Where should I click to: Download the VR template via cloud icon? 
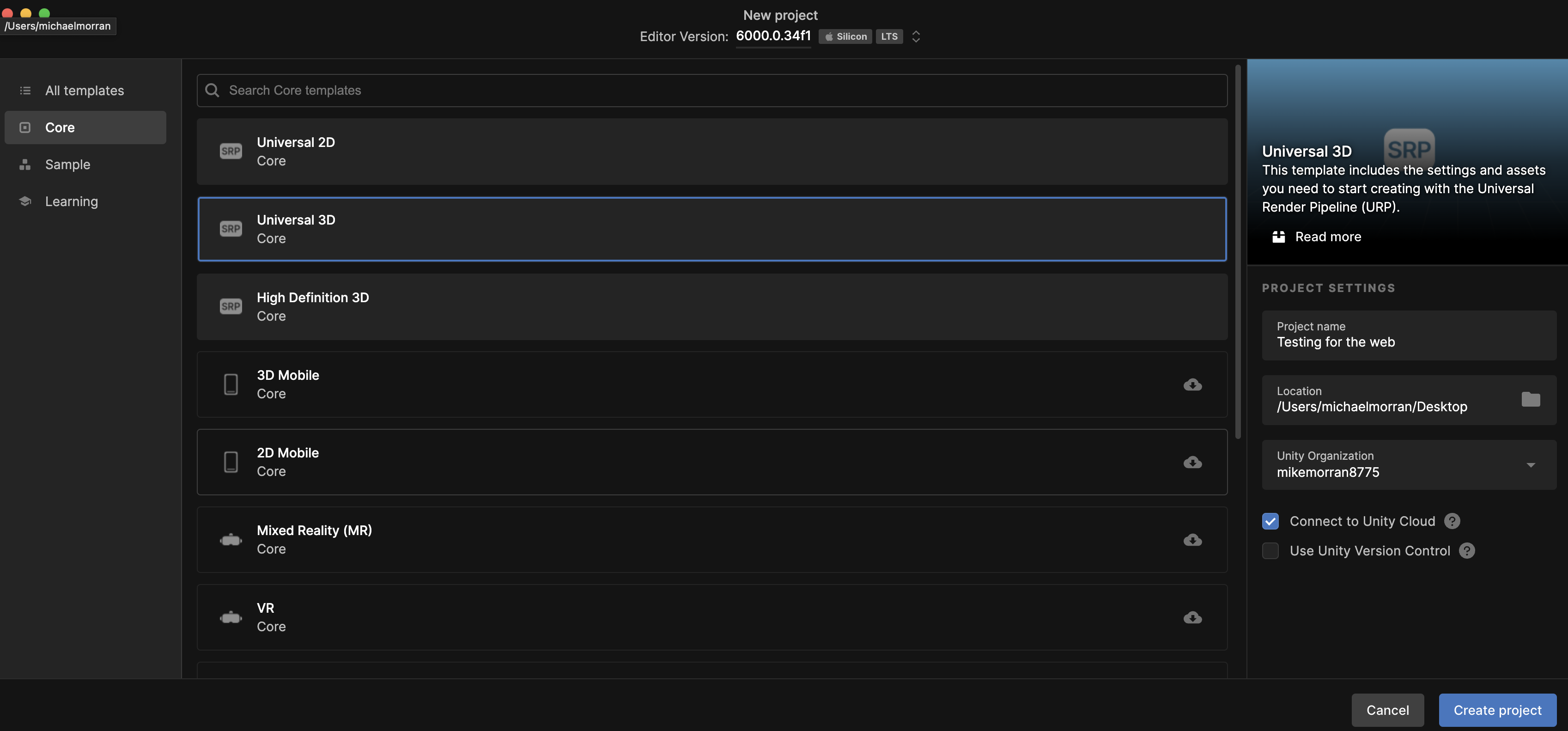coord(1192,617)
